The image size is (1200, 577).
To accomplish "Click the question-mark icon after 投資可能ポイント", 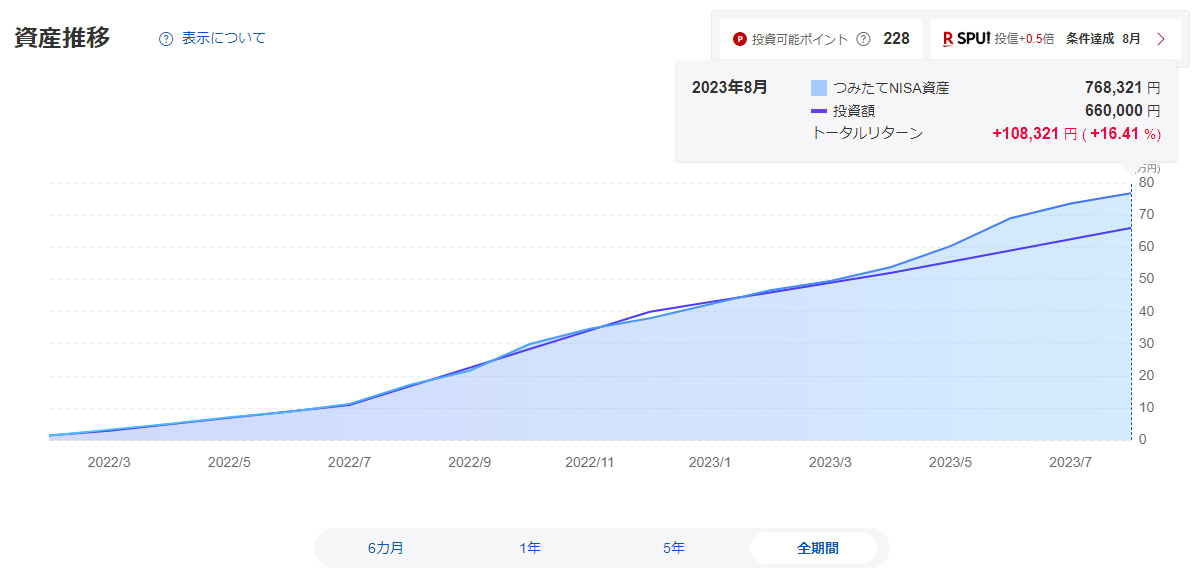I will (864, 39).
